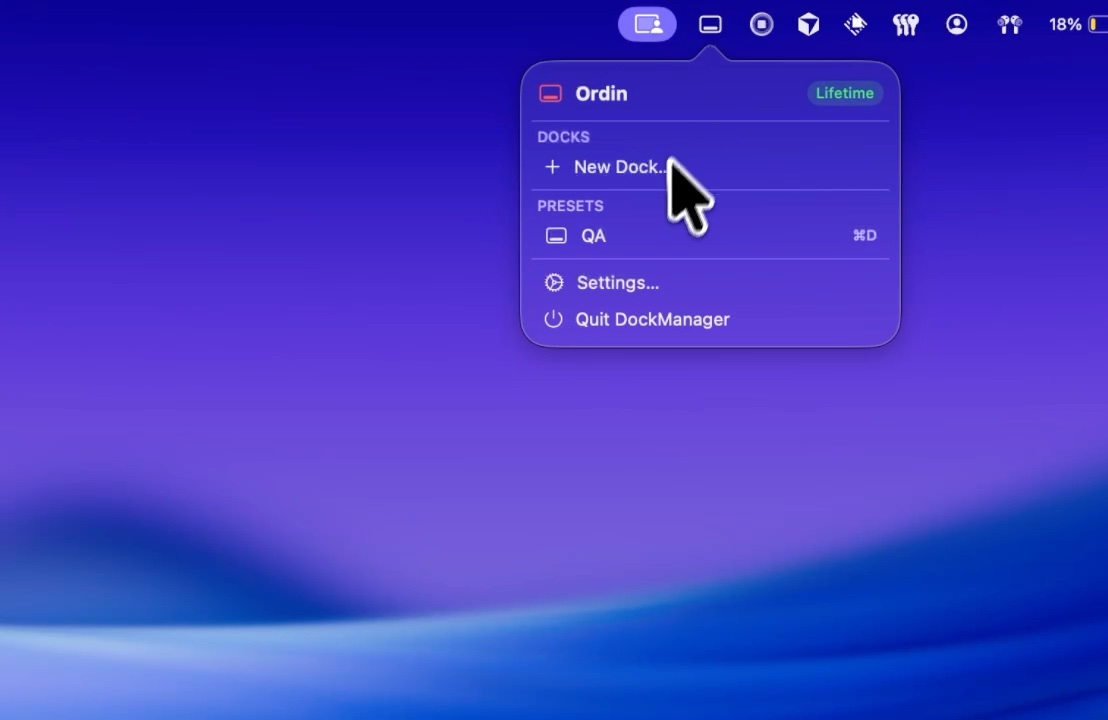
Task: Click the Settings gear icon
Action: (554, 283)
